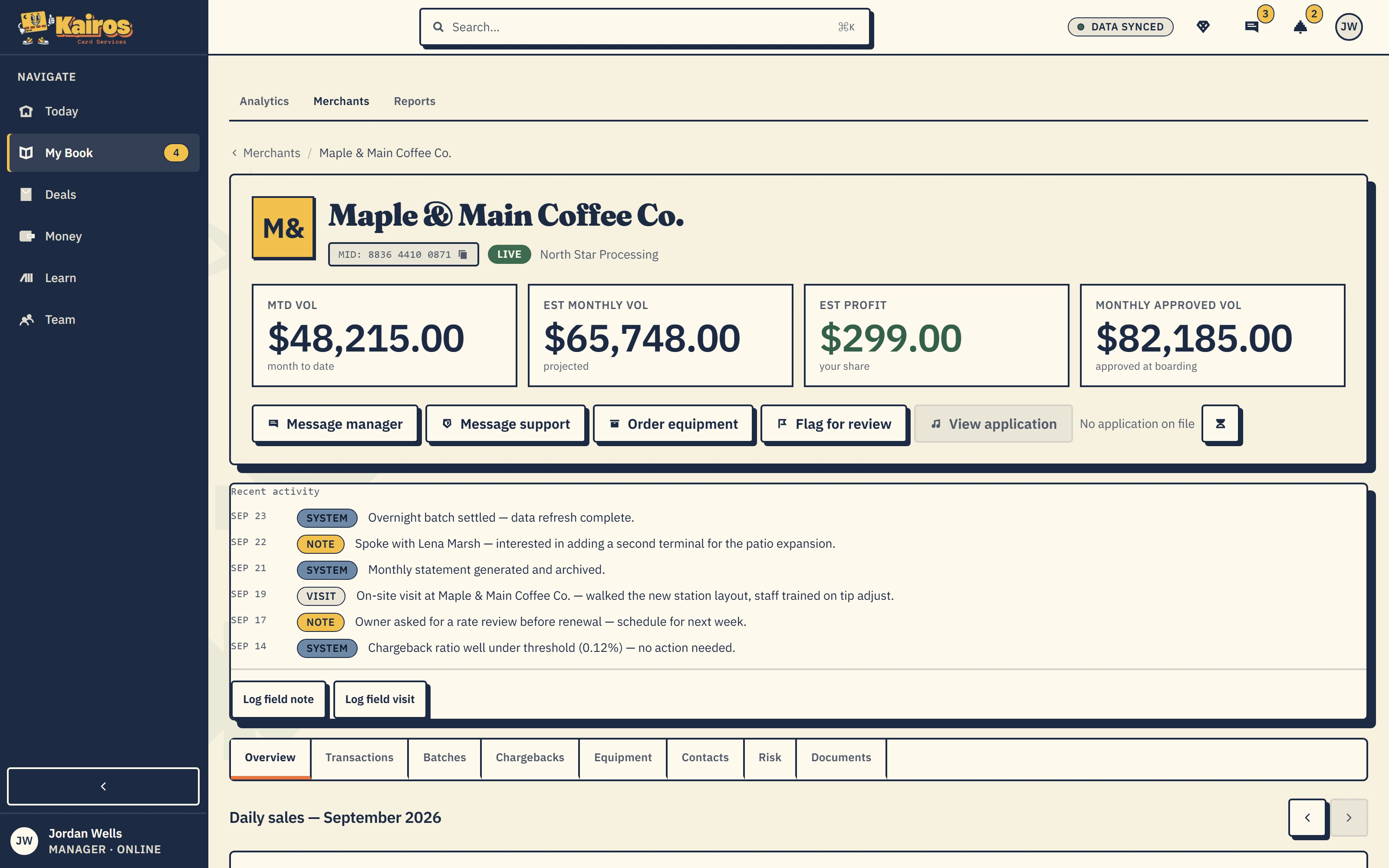Open the notifications bell icon
The height and width of the screenshot is (868, 1389).
pos(1300,27)
